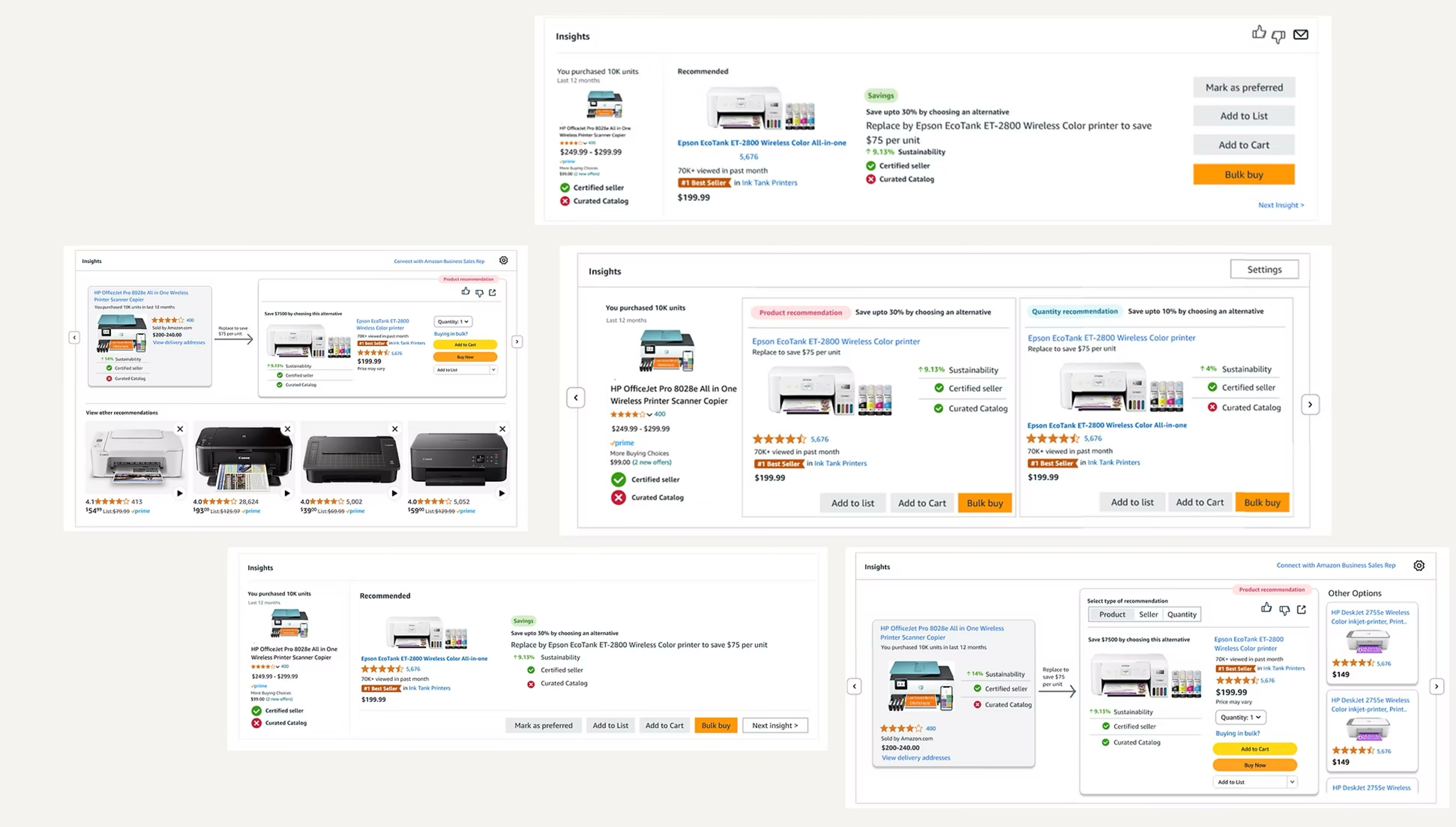Click Connect with Amazon Business Sales Rep in Other Options panel
The height and width of the screenshot is (827, 1456).
point(1336,565)
